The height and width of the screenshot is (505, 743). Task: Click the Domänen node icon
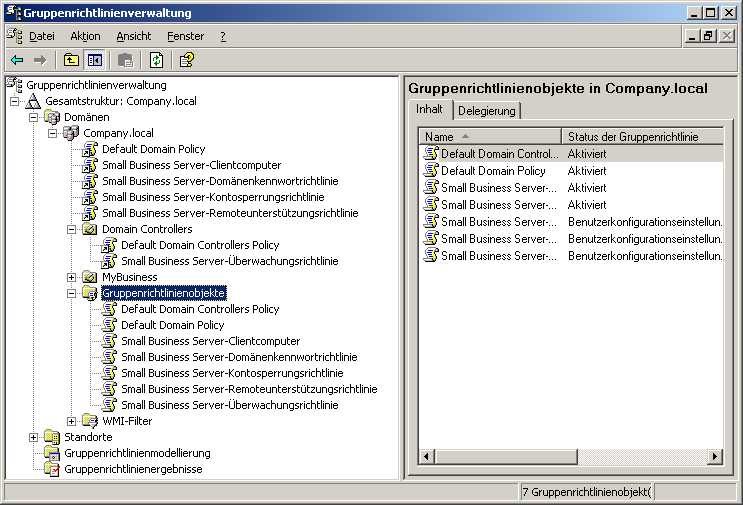(x=52, y=117)
